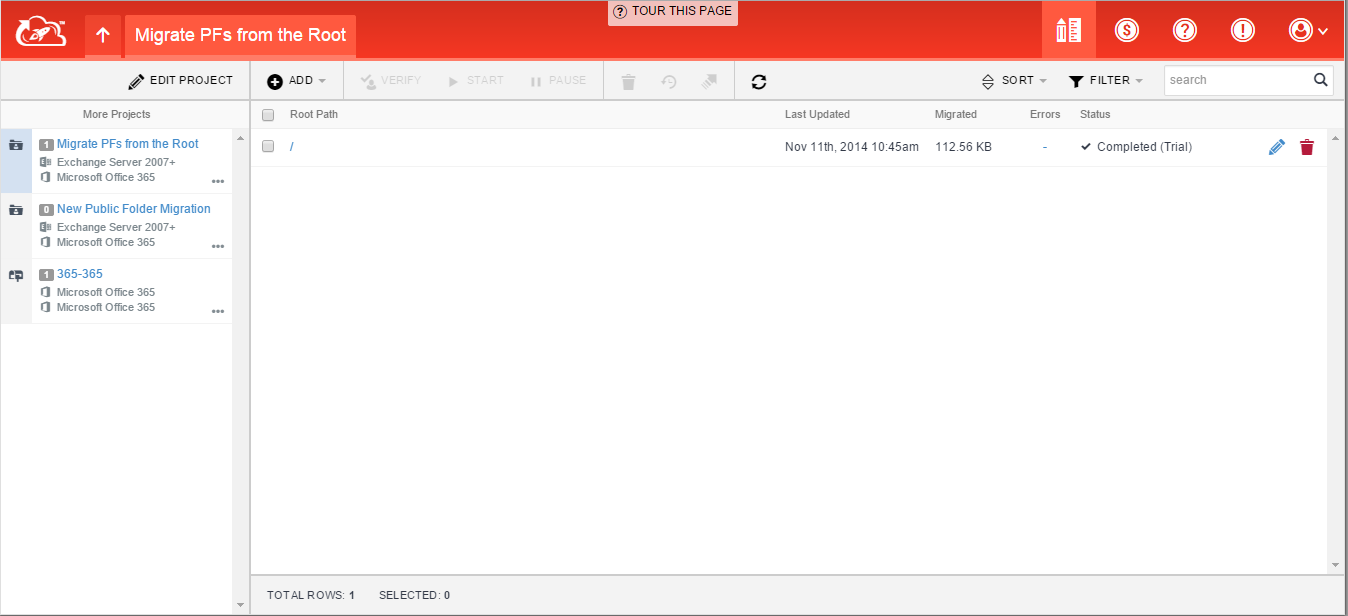Click the 112.56 KB migrated value
This screenshot has height=616, width=1348.
tap(963, 147)
